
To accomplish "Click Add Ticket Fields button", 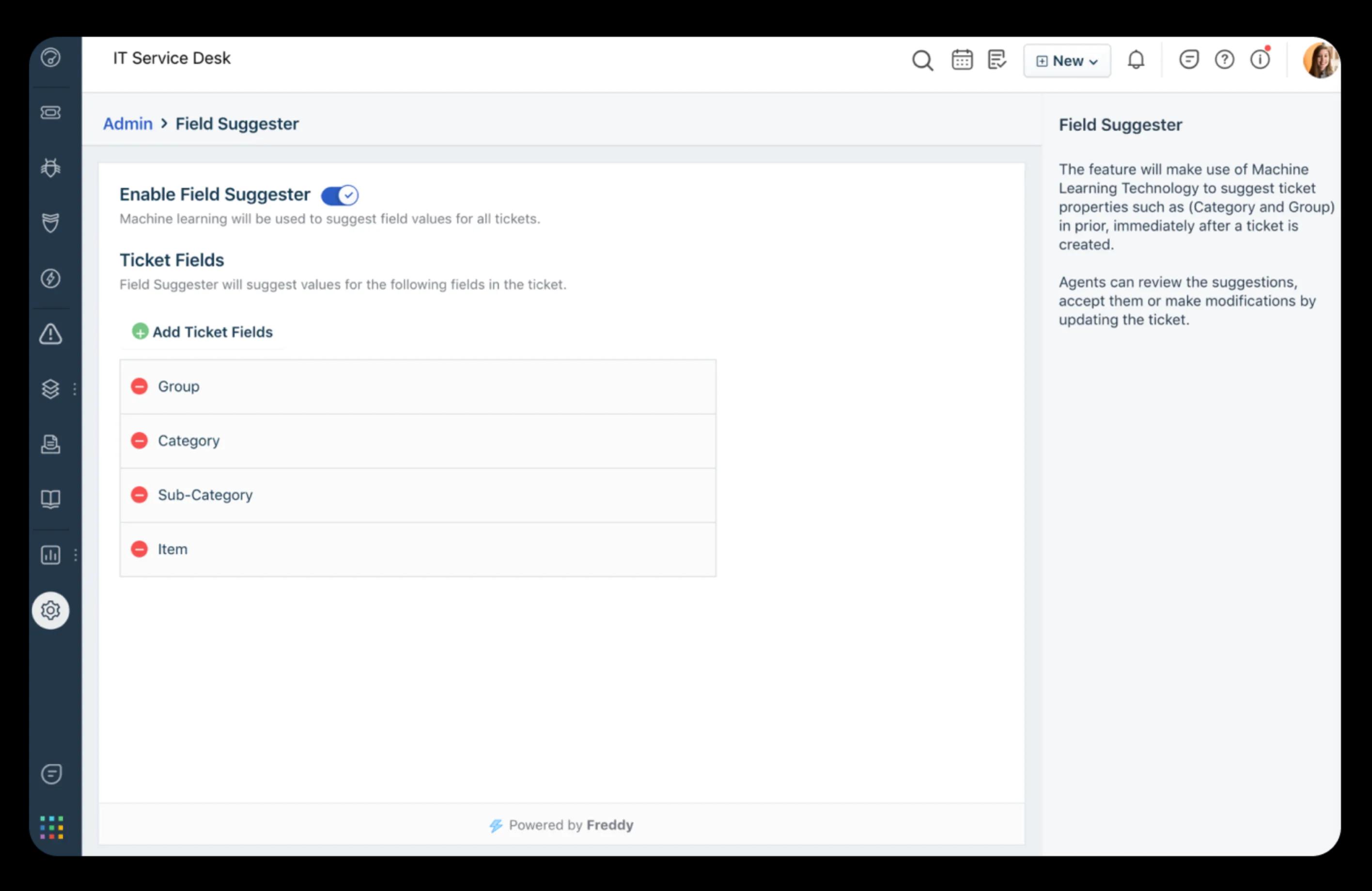I will 203,332.
